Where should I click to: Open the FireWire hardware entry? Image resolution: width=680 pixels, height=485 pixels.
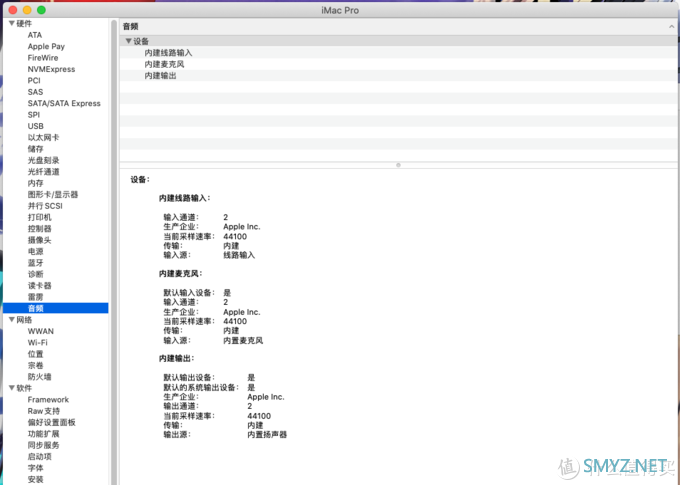[x=42, y=58]
